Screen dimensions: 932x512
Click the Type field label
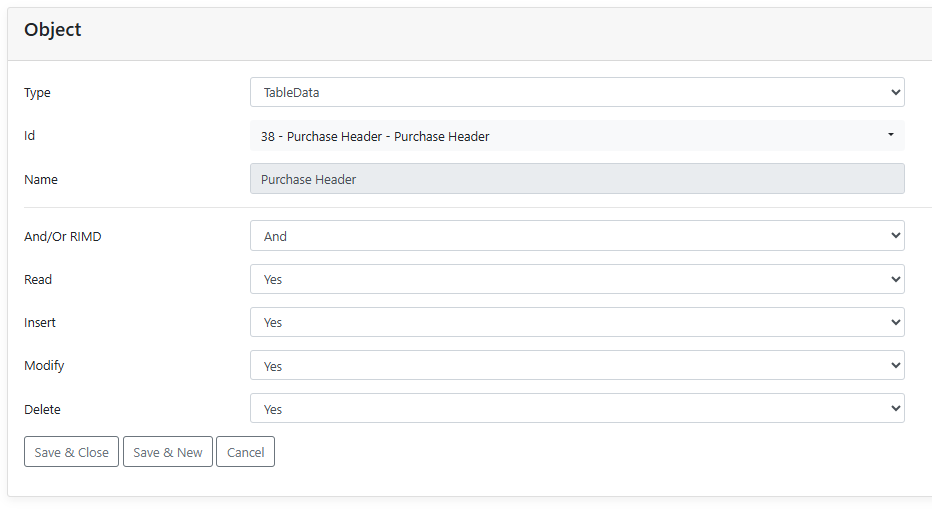coord(37,93)
